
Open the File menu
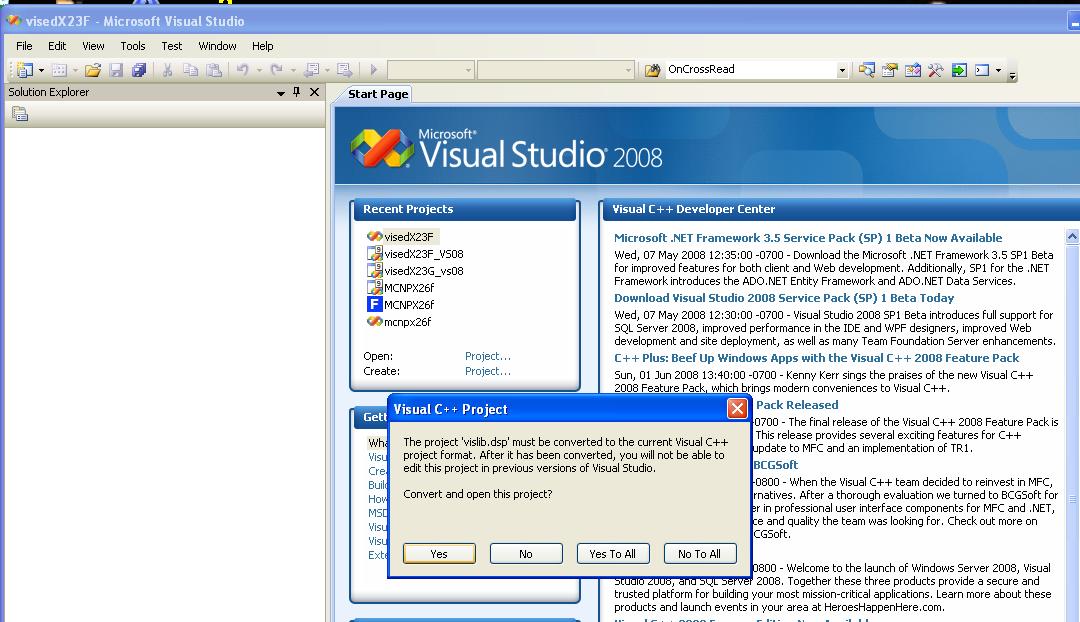tap(24, 46)
